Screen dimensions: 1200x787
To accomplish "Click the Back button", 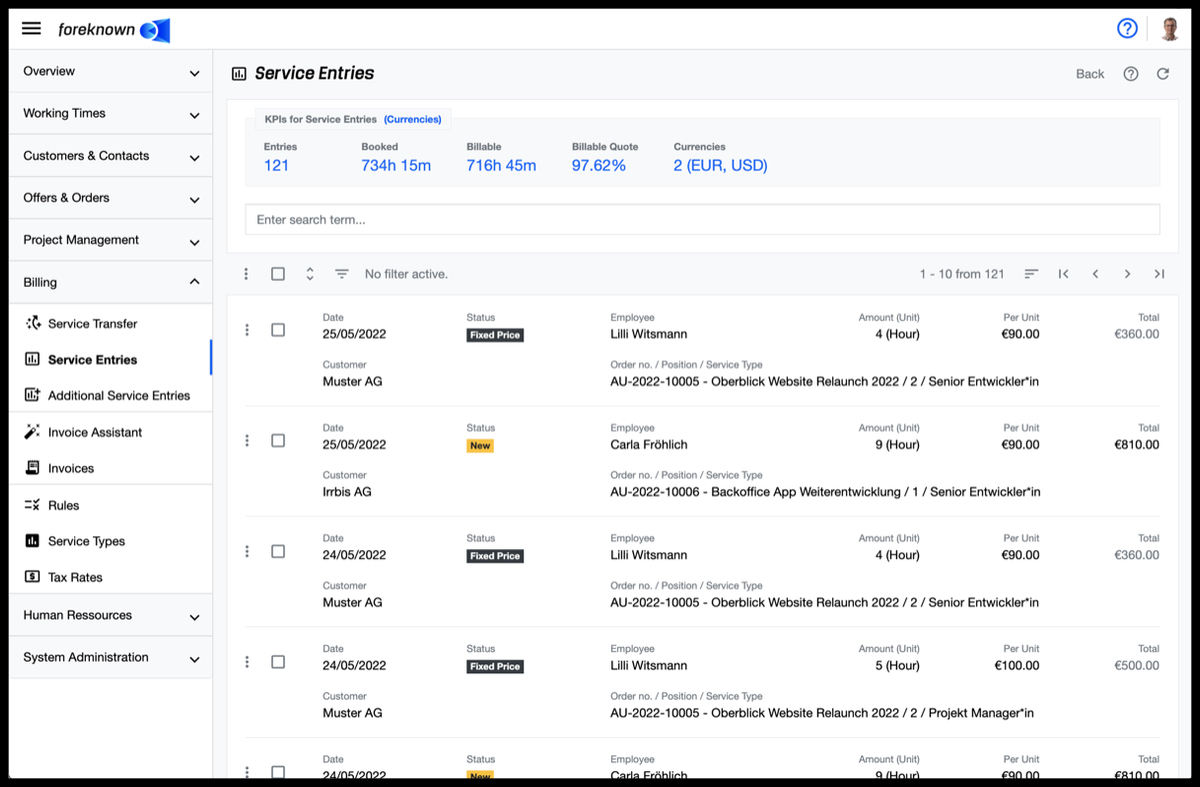I will [x=1090, y=74].
